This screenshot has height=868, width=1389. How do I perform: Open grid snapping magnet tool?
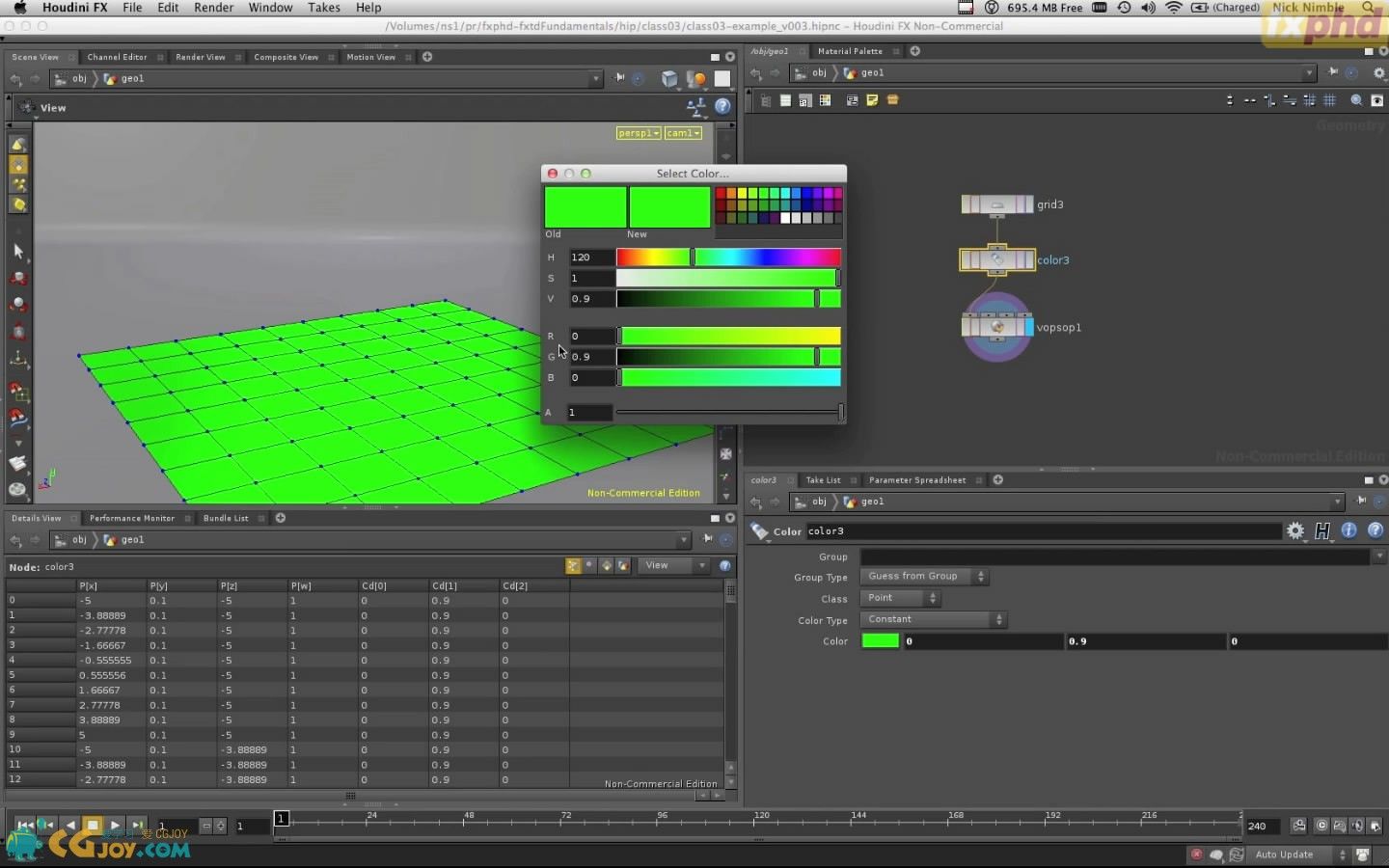17,391
